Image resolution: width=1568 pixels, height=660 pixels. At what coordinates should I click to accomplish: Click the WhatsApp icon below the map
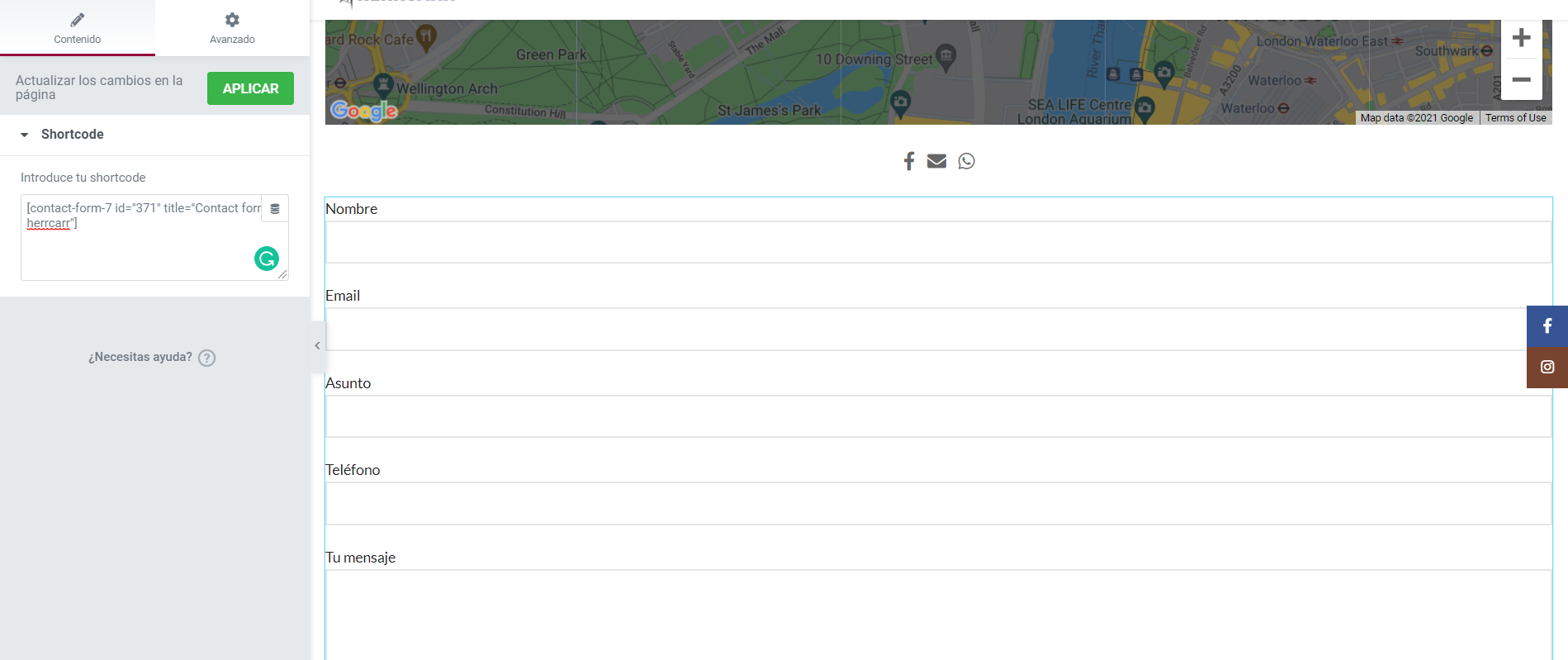pyautogui.click(x=966, y=161)
